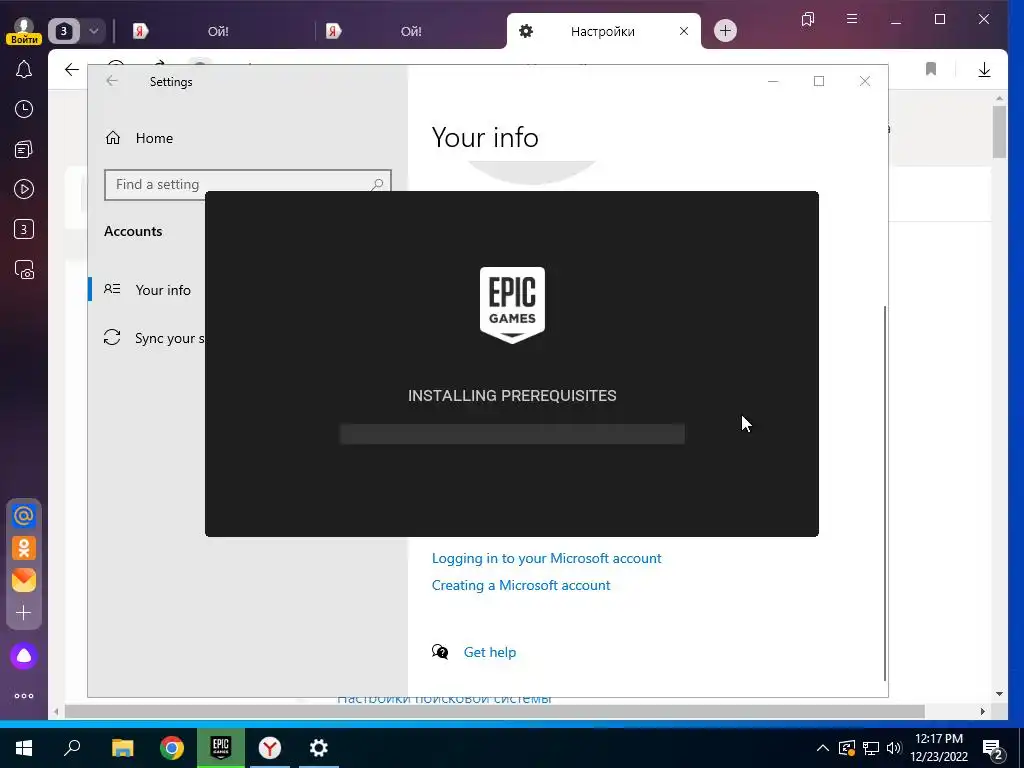1024x768 pixels.
Task: Click the Войти profile login icon
Action: click(24, 31)
